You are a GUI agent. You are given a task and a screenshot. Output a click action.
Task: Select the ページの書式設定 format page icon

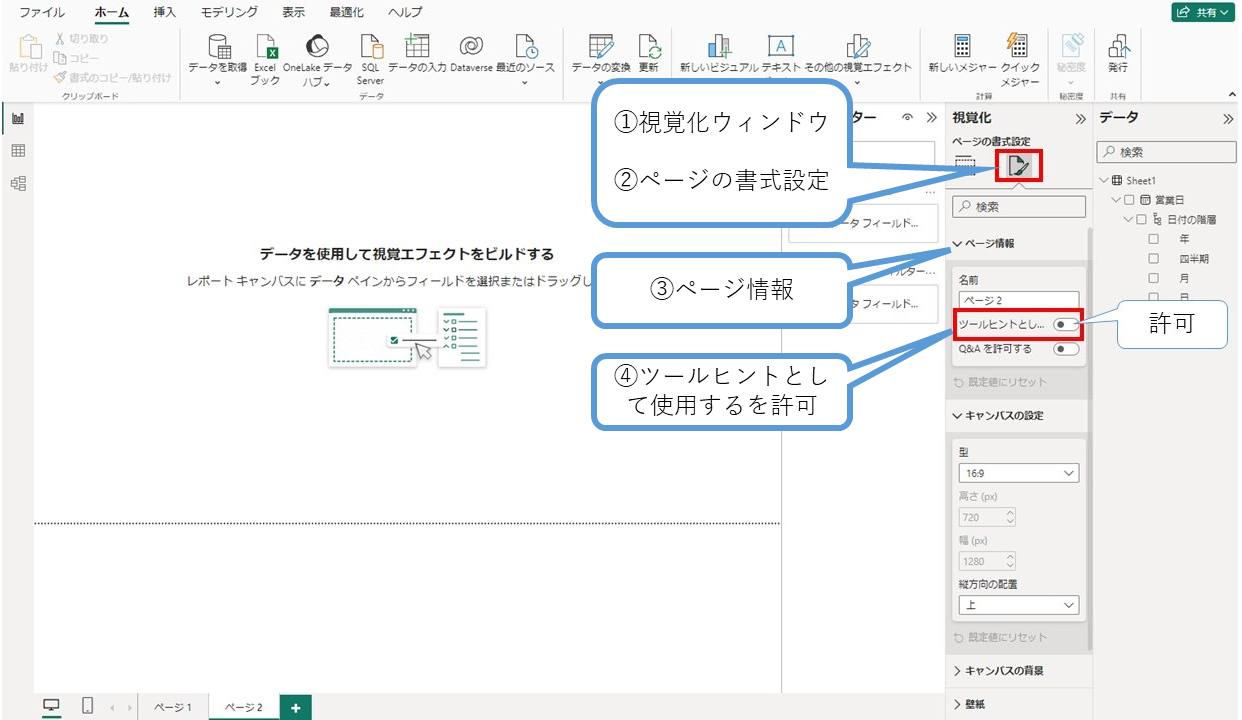1019,165
